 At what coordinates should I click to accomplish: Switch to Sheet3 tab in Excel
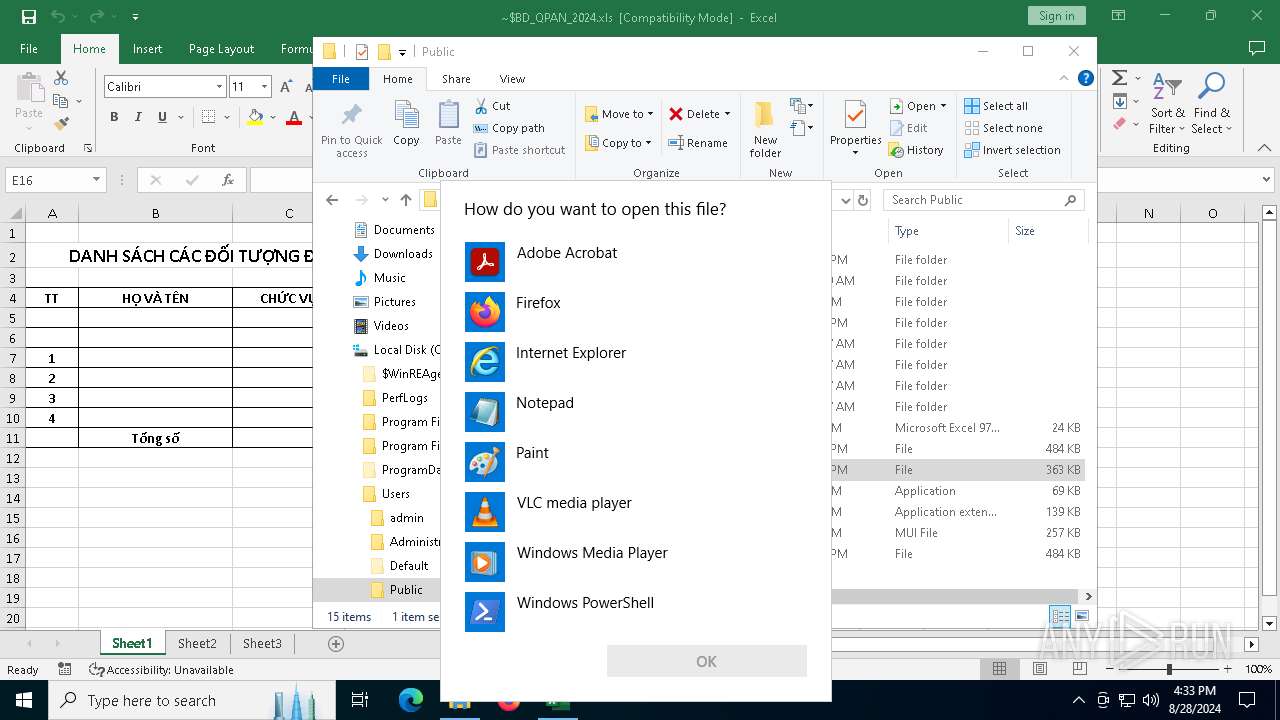(262, 643)
